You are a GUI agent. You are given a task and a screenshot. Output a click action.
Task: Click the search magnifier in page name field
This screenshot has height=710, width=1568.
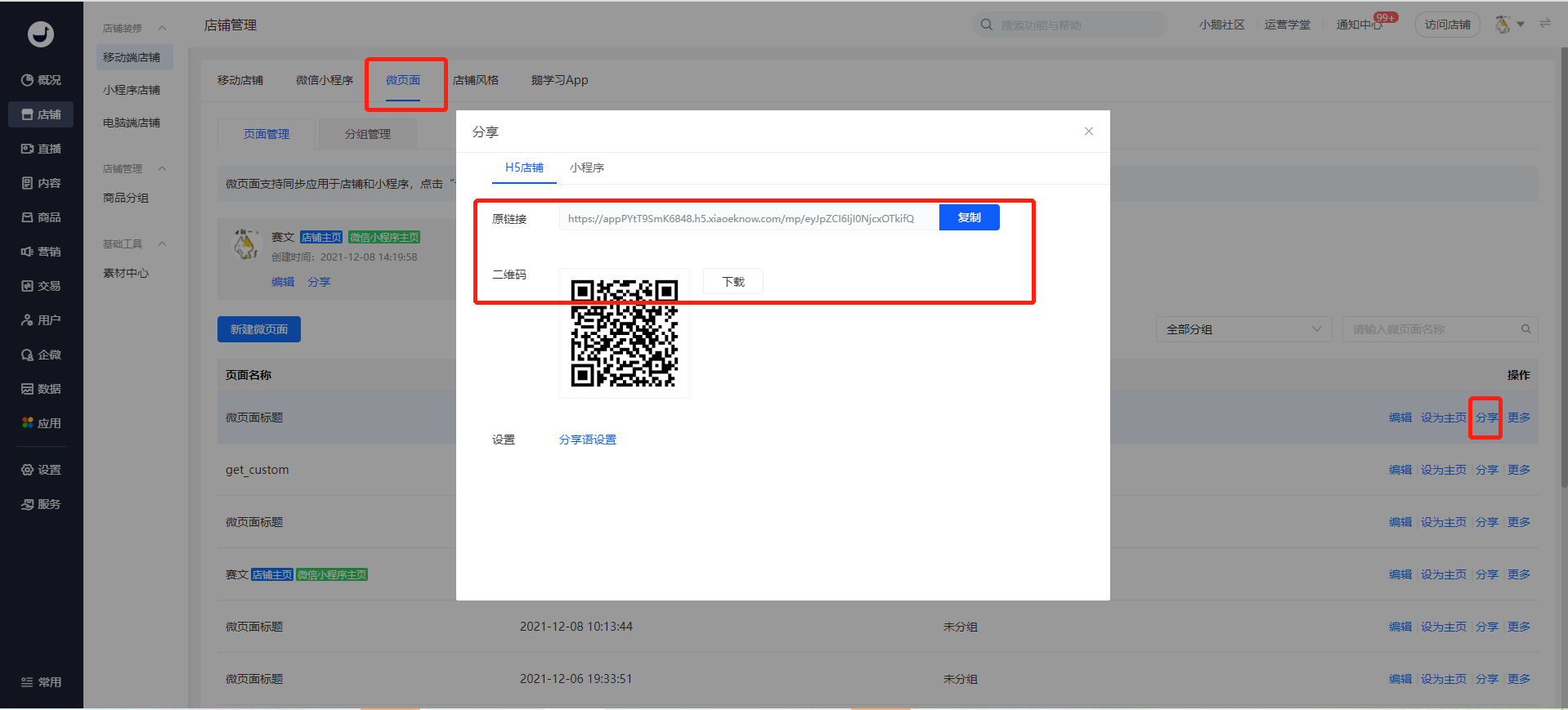[x=1525, y=329]
